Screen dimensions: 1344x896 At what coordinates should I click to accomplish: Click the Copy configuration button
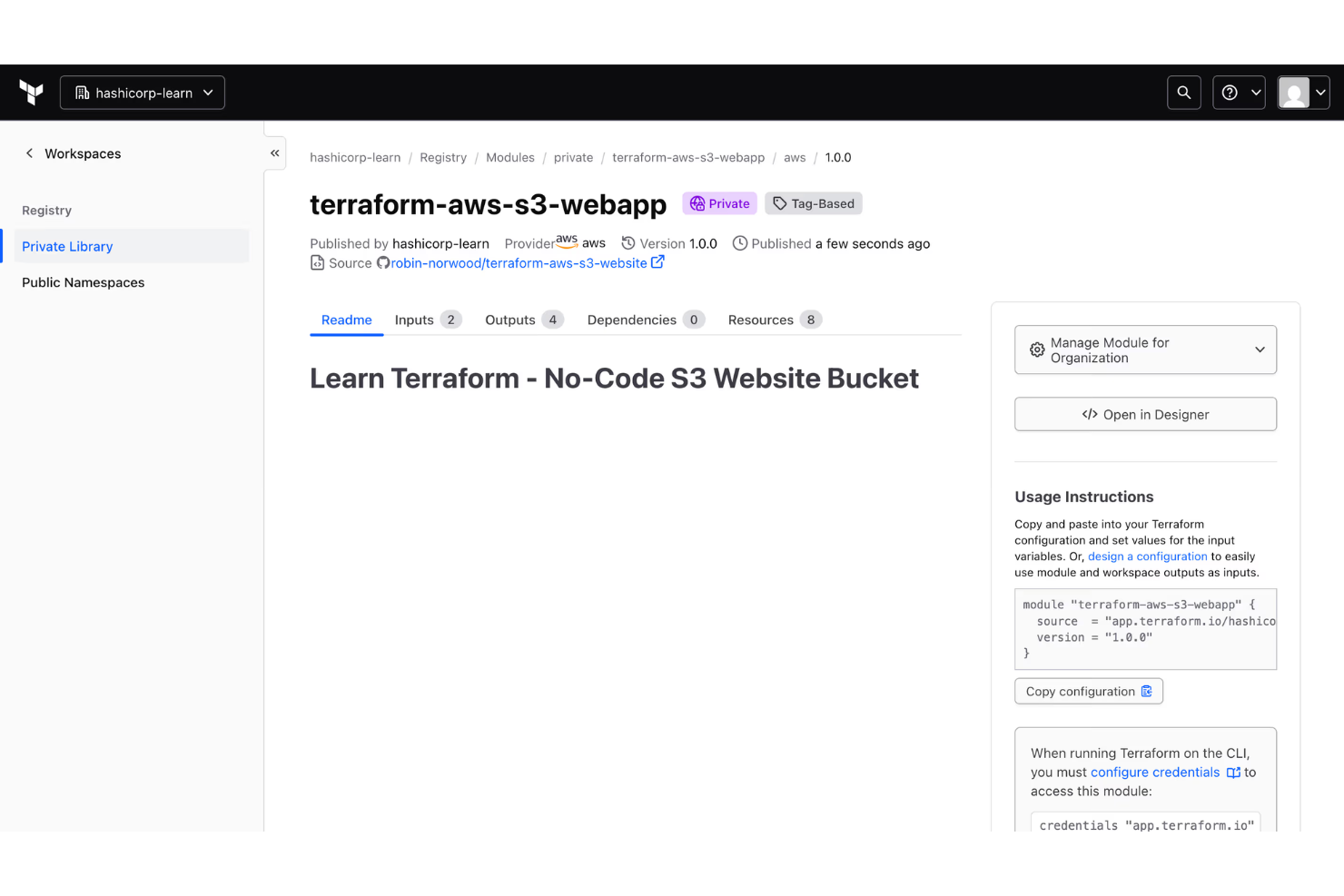point(1088,691)
